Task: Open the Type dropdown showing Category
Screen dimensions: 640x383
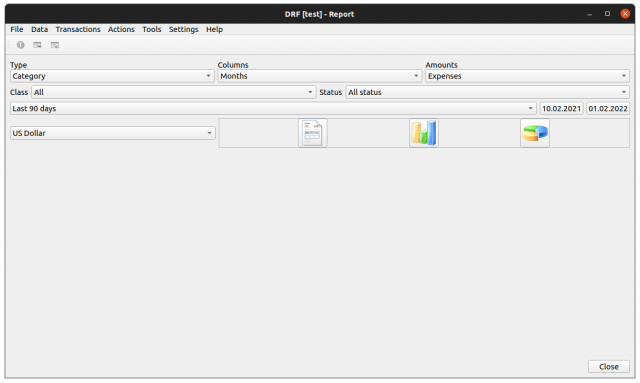Action: point(112,76)
